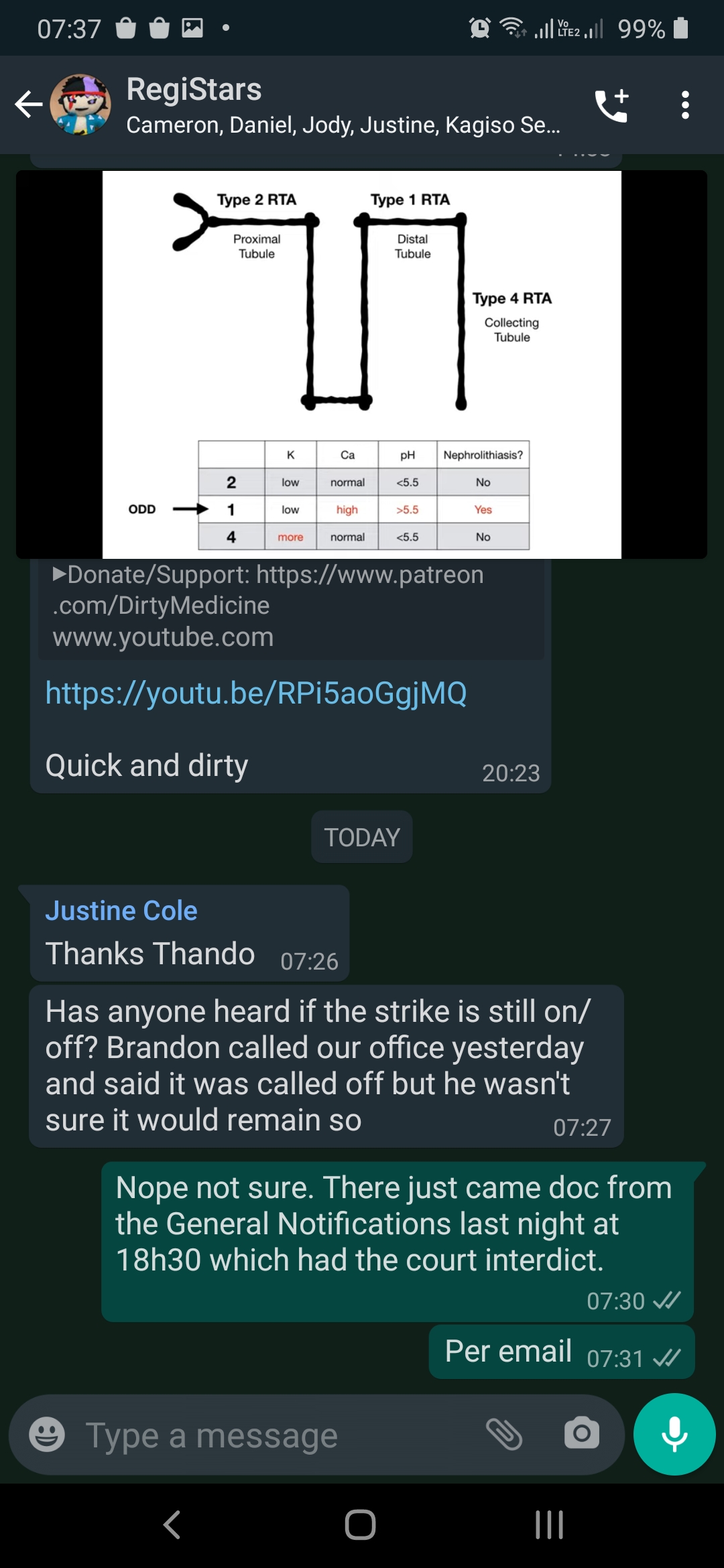The height and width of the screenshot is (1568, 724).
Task: Tap the TODAY date separator chip
Action: tap(362, 837)
